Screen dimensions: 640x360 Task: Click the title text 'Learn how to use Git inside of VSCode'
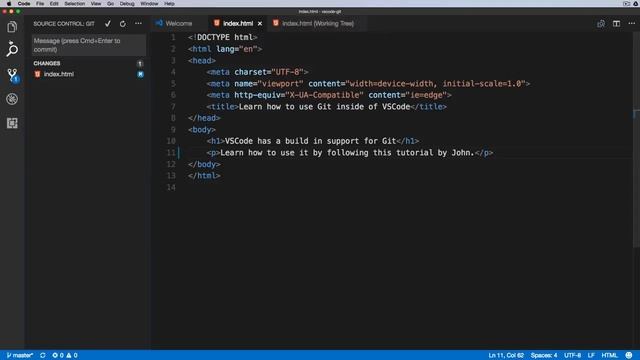[324, 107]
